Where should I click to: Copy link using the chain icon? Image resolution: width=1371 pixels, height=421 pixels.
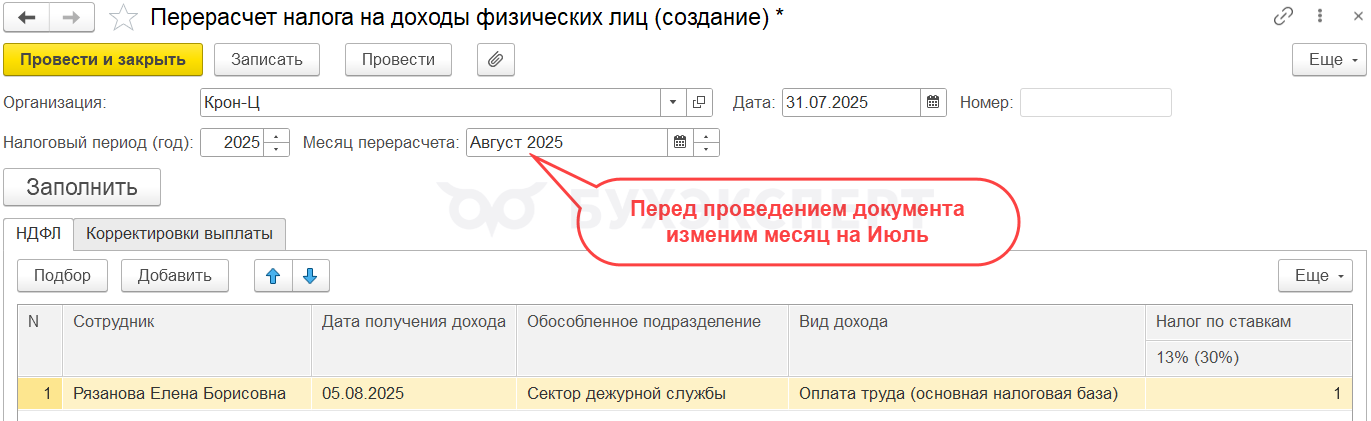1283,17
